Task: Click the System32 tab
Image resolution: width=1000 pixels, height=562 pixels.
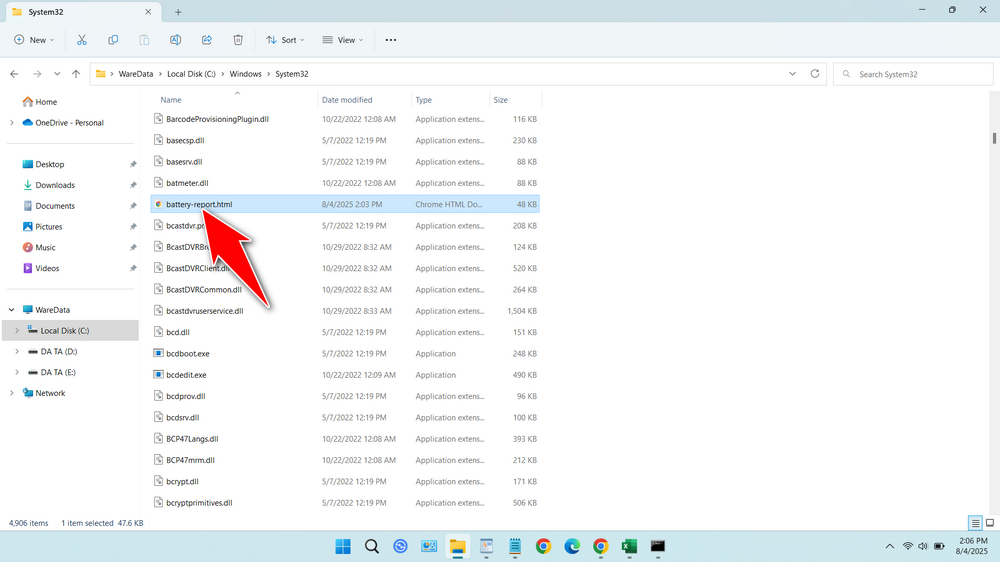Action: tap(82, 11)
